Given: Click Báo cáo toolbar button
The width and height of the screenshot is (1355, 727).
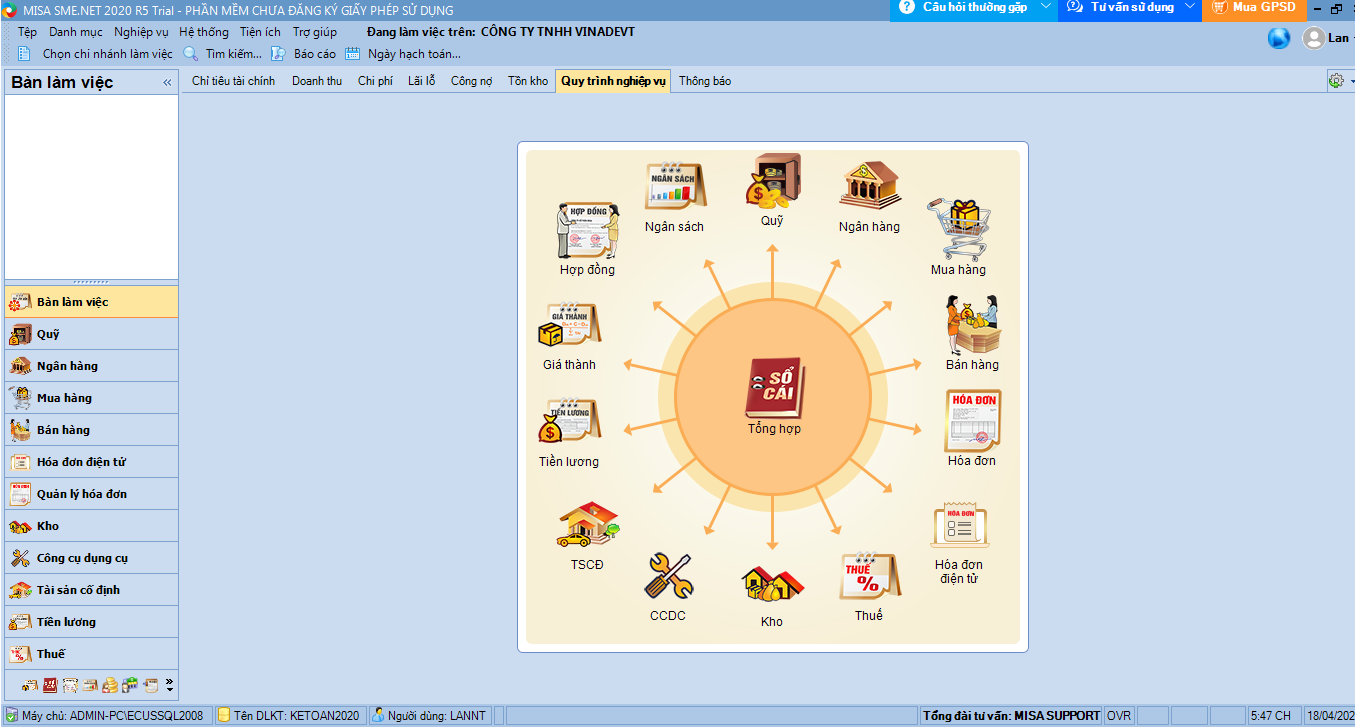Looking at the screenshot, I should point(304,54).
